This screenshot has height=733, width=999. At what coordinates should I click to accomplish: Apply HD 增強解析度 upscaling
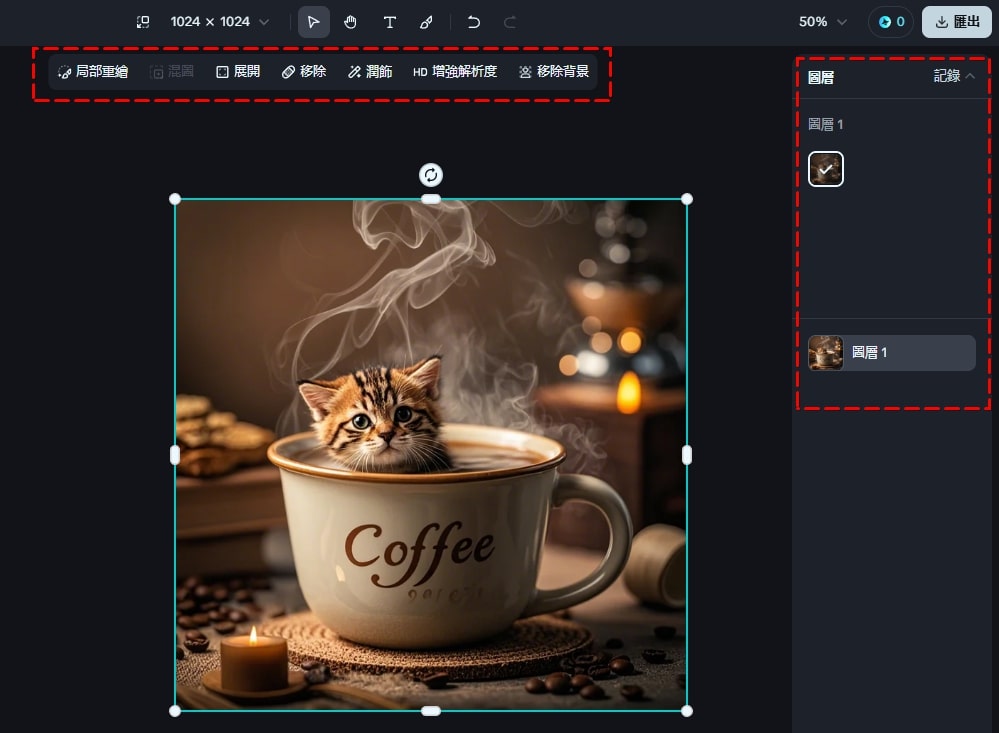[x=455, y=72]
